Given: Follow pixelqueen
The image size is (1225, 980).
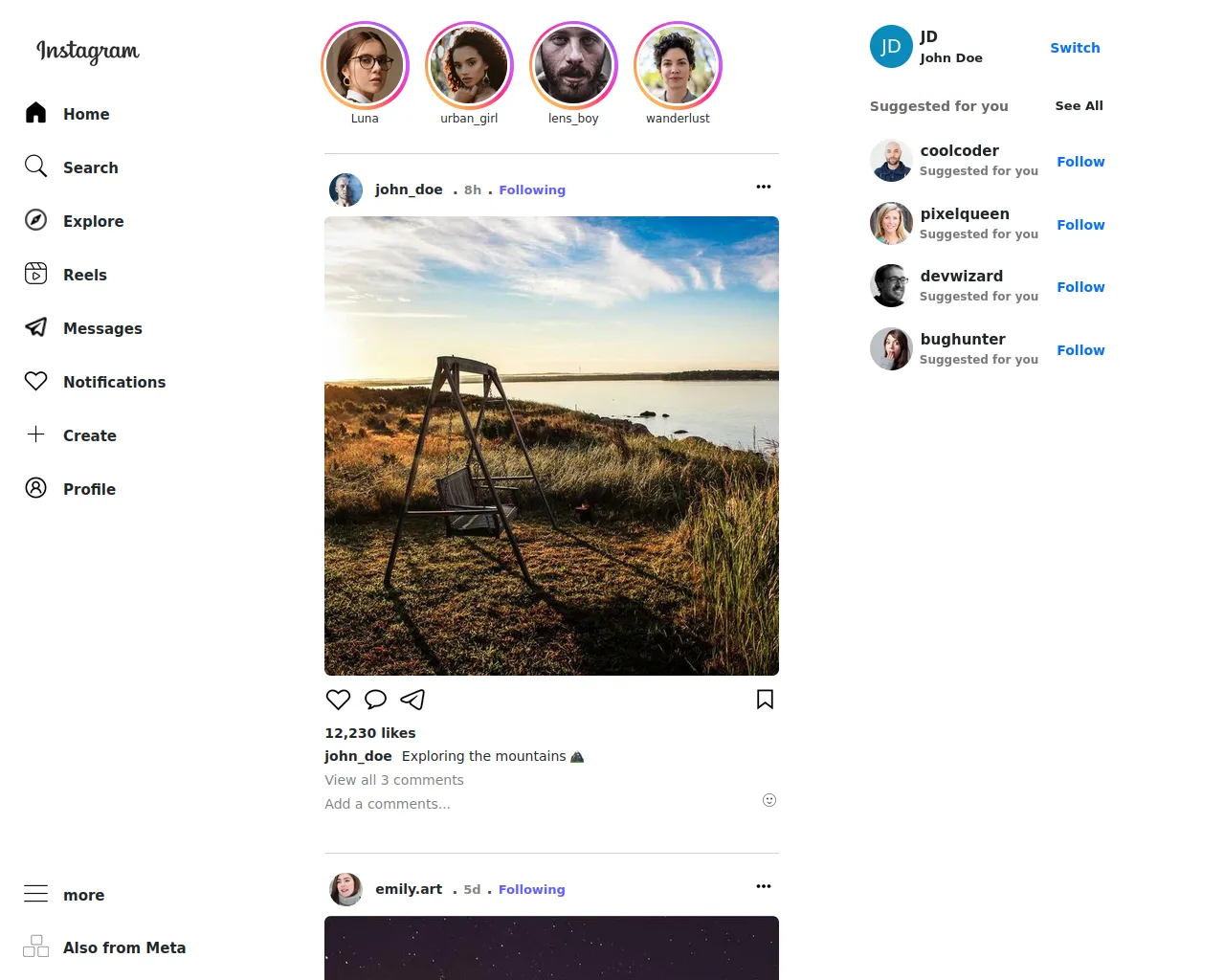Looking at the screenshot, I should (x=1080, y=225).
